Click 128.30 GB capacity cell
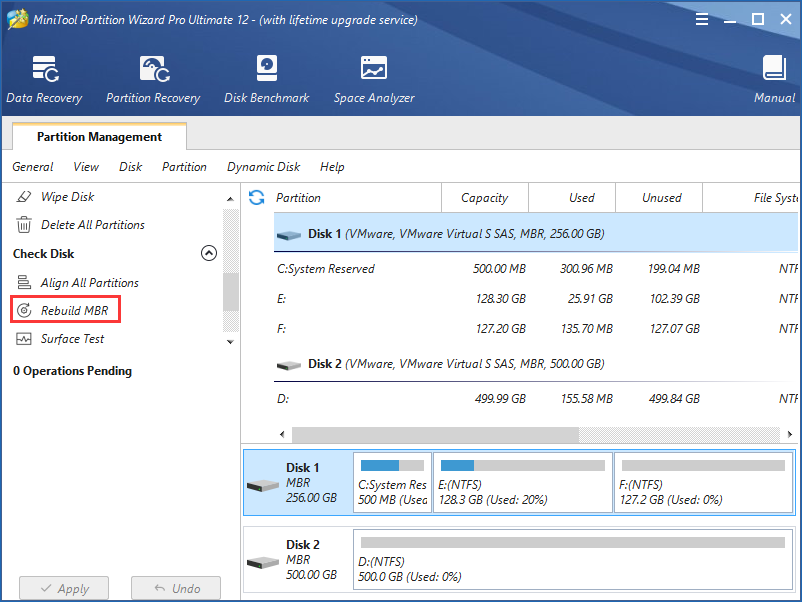802x602 pixels. pos(501,299)
